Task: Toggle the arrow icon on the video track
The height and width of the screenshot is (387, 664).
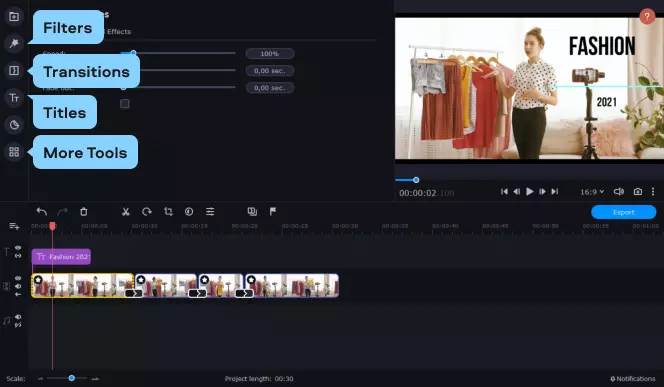Action: coord(18,294)
